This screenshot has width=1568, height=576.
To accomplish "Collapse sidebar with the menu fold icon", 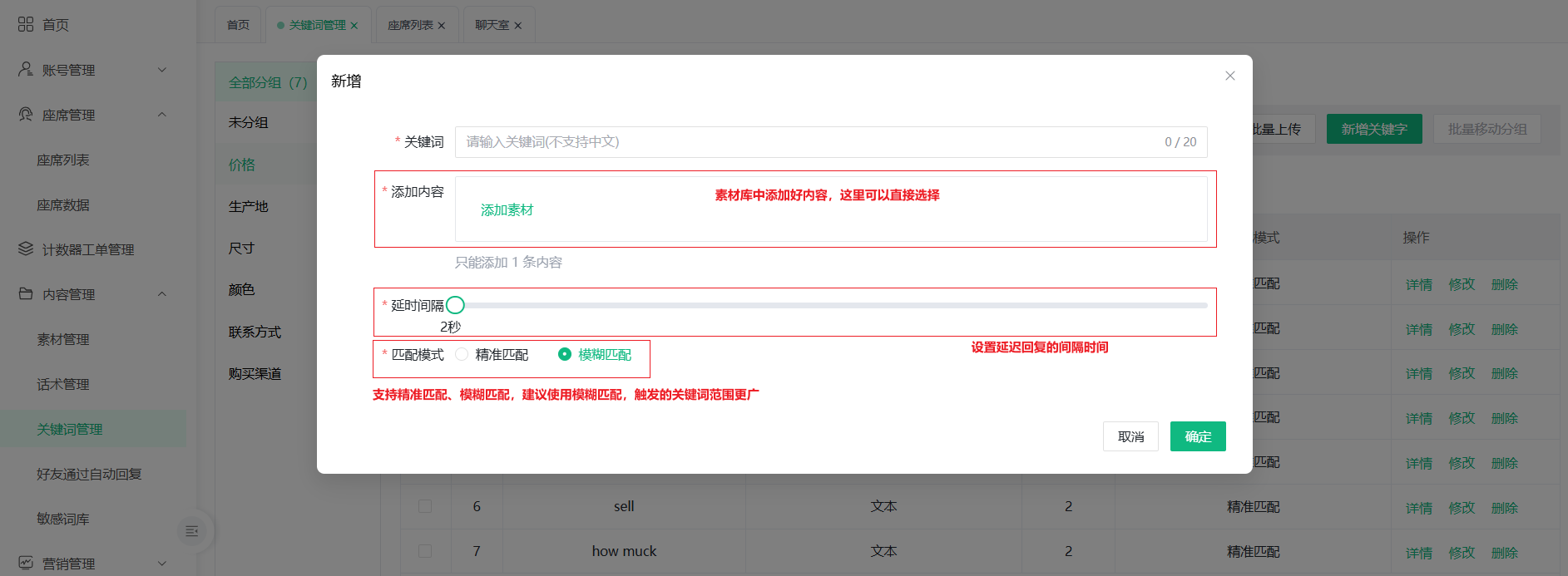I will click(192, 531).
